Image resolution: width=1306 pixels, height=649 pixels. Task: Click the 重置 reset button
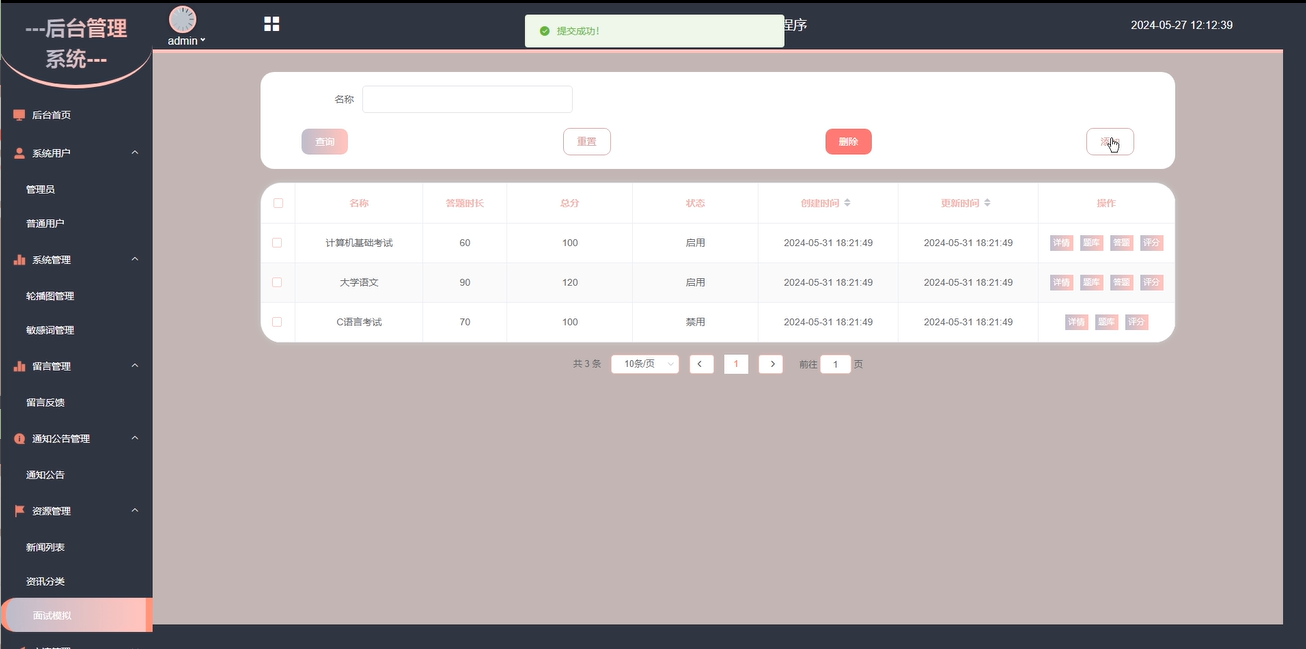tap(587, 142)
